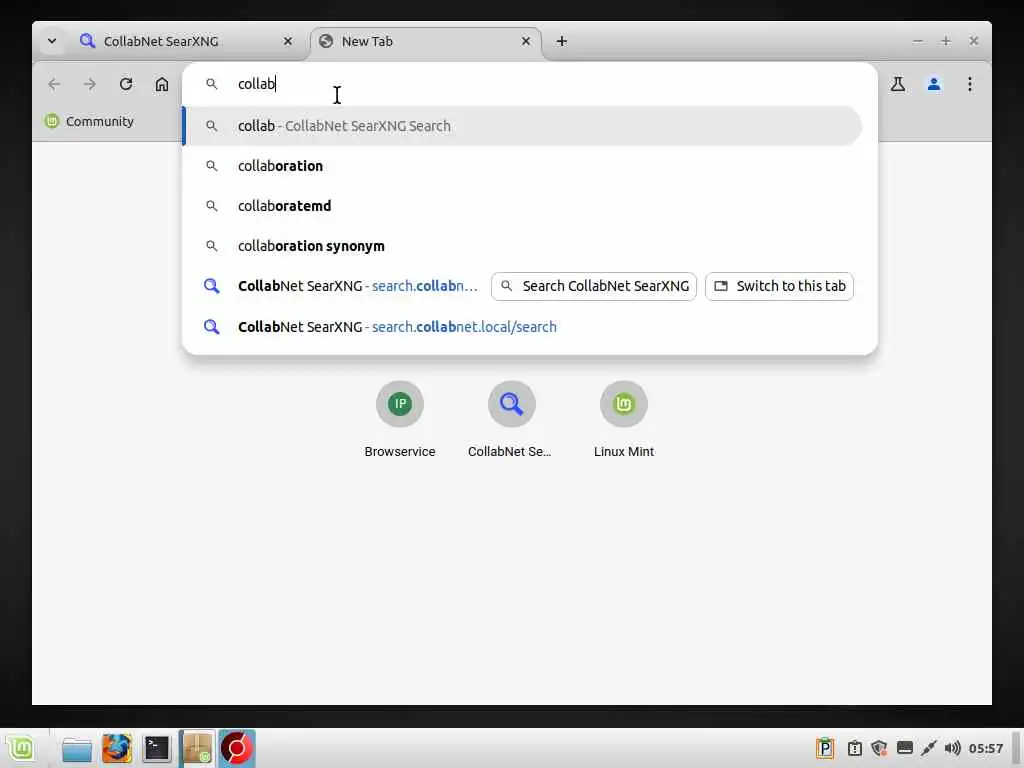Select 'collab - CollabNet SearXNG Search' suggestion

tap(522, 126)
